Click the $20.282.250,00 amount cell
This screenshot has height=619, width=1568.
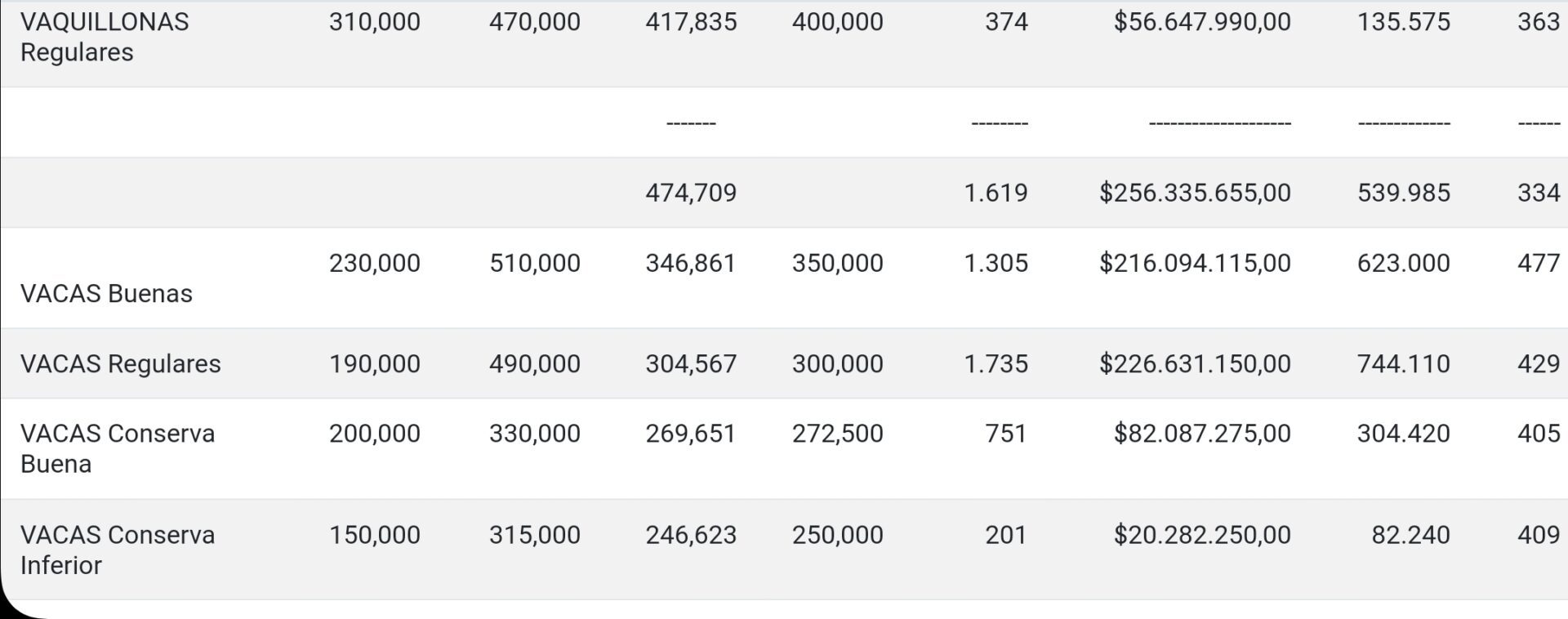(x=1201, y=535)
